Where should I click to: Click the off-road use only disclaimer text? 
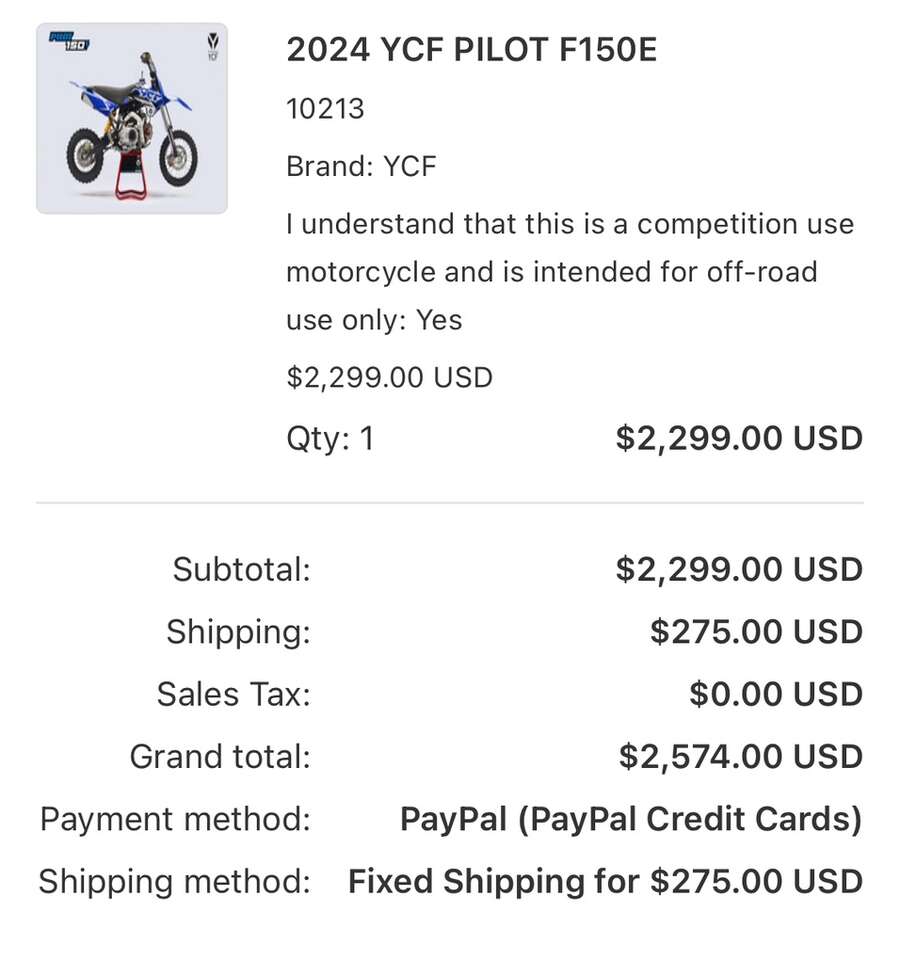coord(569,271)
